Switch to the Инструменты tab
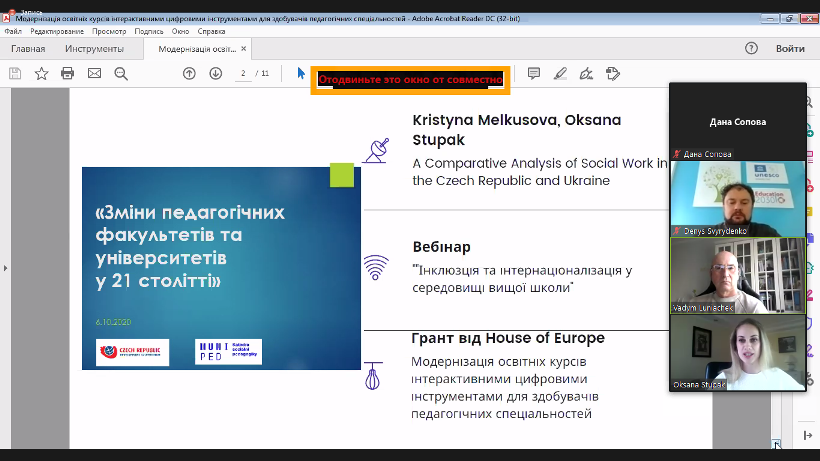820x461 pixels. click(x=94, y=49)
